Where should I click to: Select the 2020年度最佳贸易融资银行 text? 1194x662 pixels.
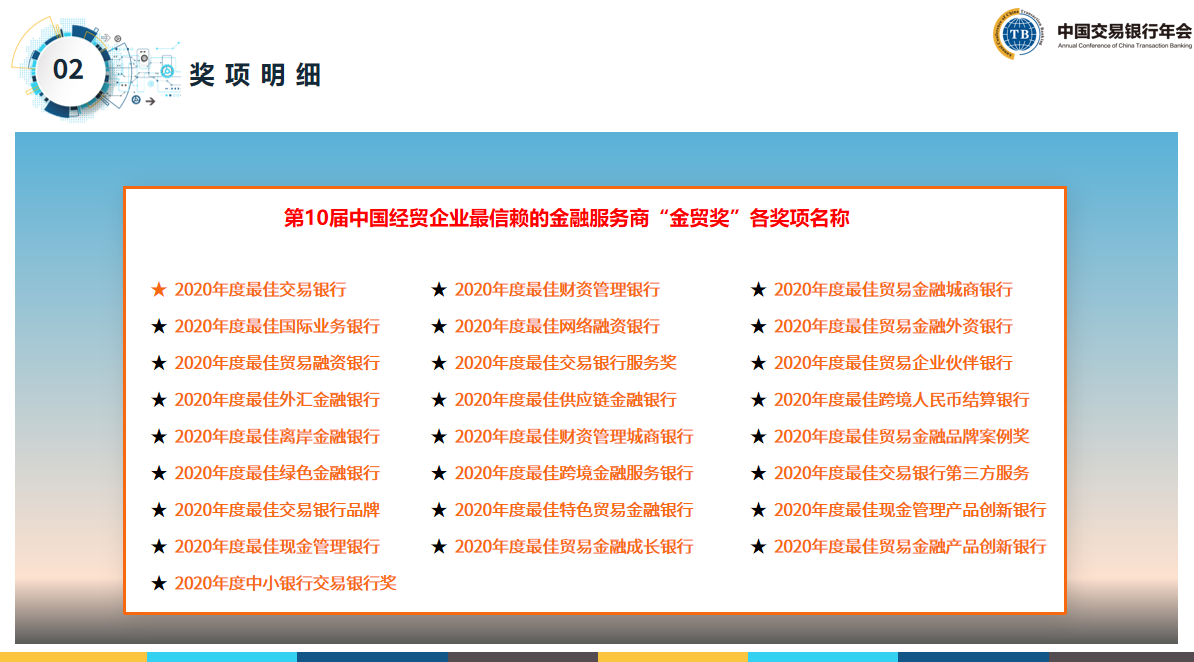(277, 363)
